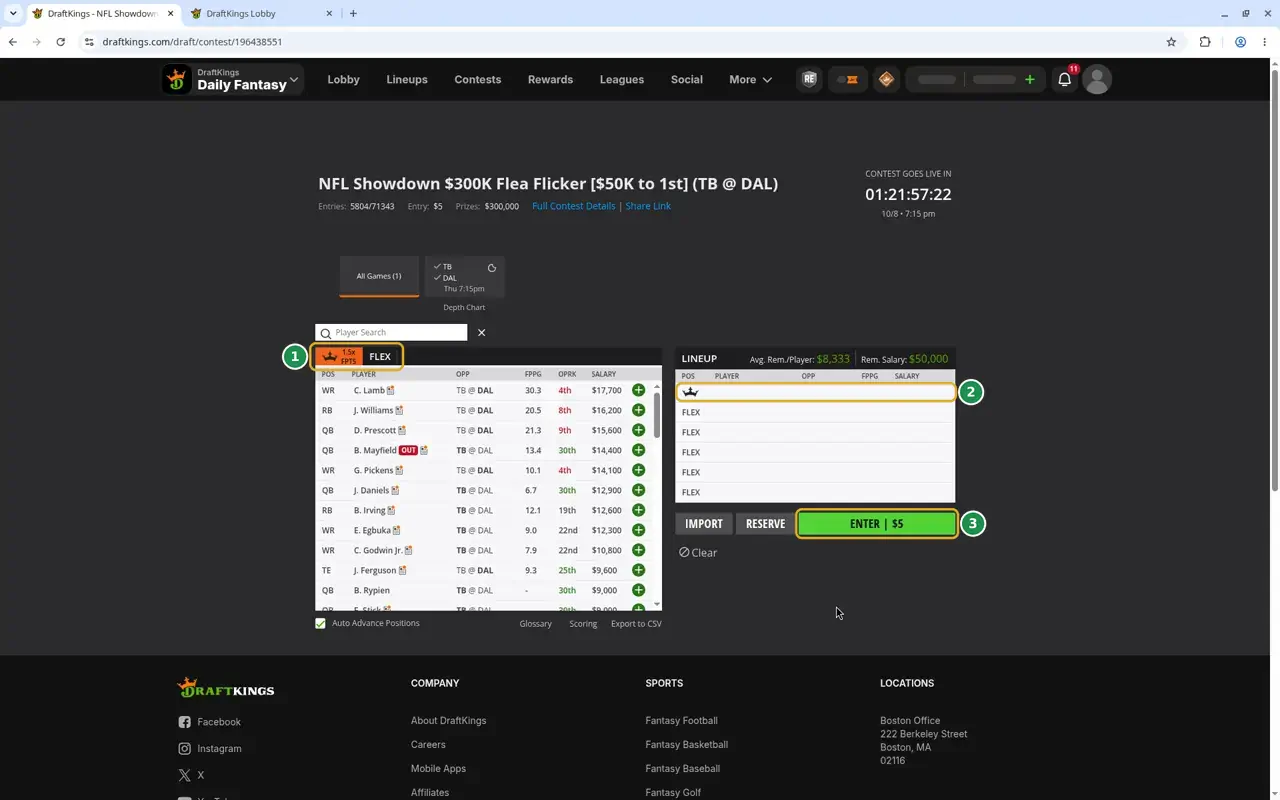Bookmark this page with the star icon
This screenshot has width=1280, height=800.
click(1171, 42)
